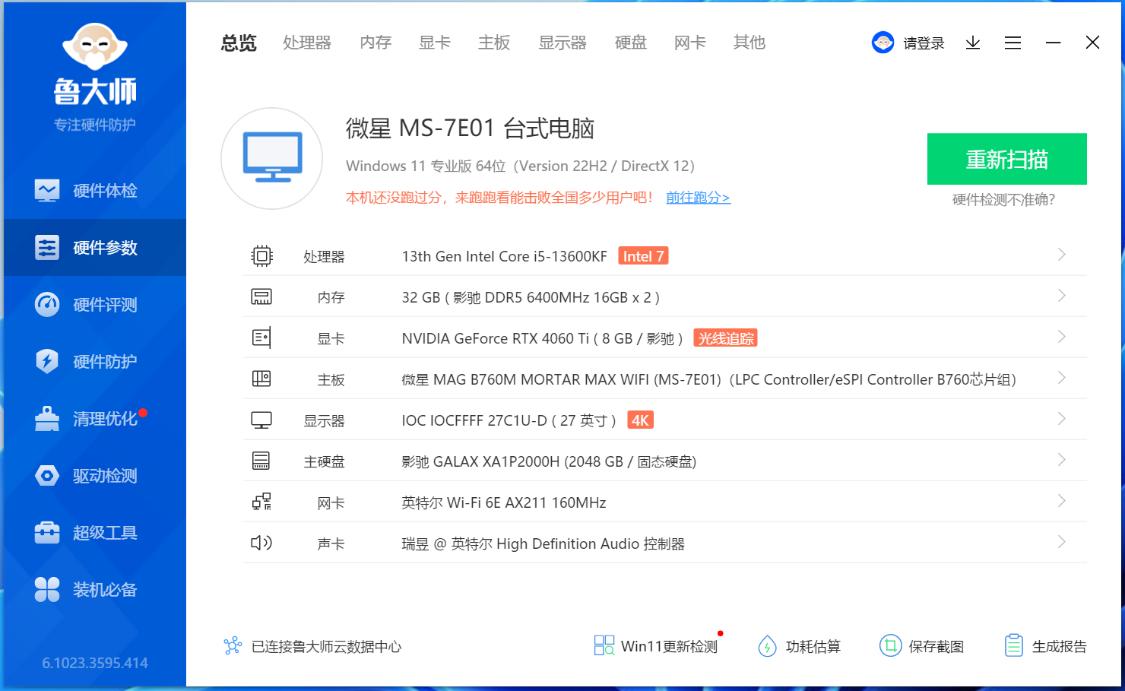Screen dimensions: 1125x691
Task: Expand the 处理器 row details
Action: 1061,255
